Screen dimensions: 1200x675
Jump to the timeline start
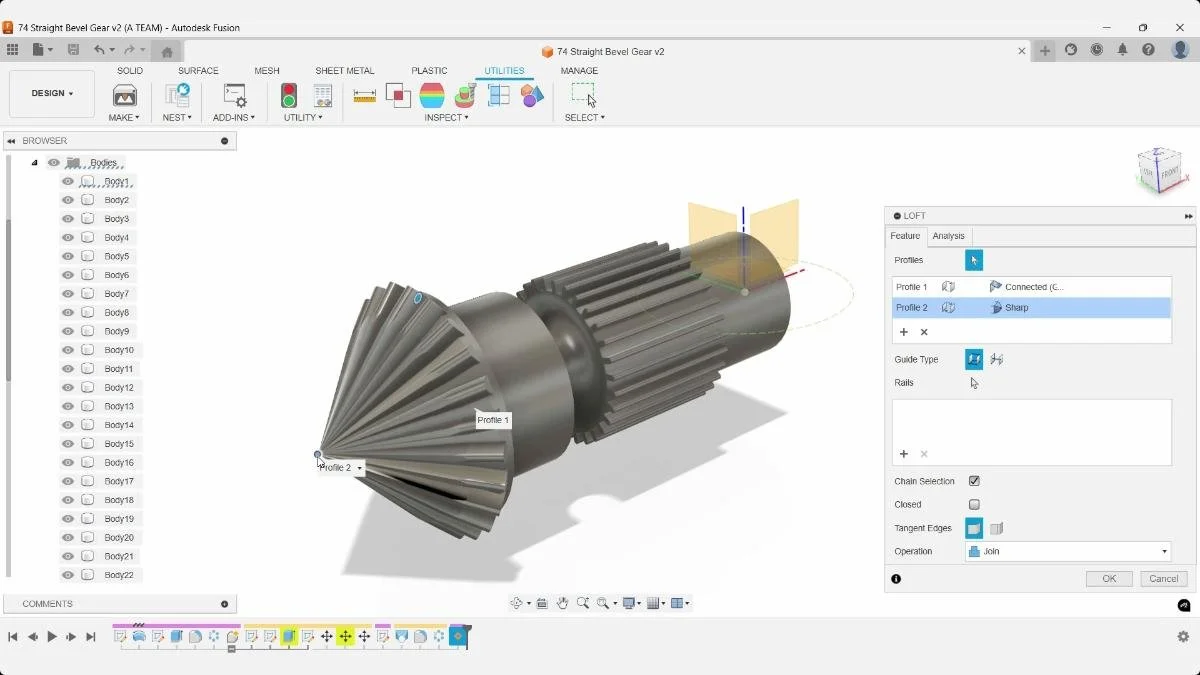pos(13,637)
